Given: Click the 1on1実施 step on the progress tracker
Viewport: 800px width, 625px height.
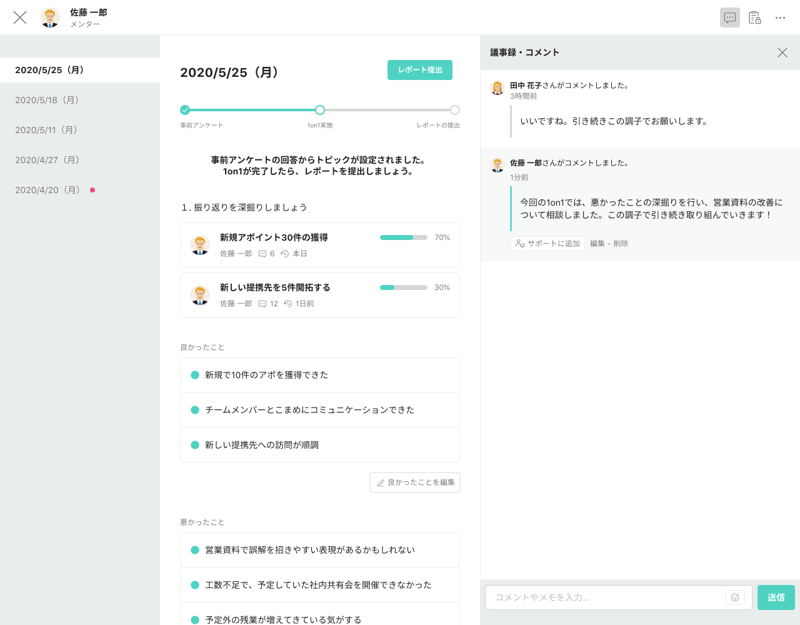Looking at the screenshot, I should pos(320,110).
